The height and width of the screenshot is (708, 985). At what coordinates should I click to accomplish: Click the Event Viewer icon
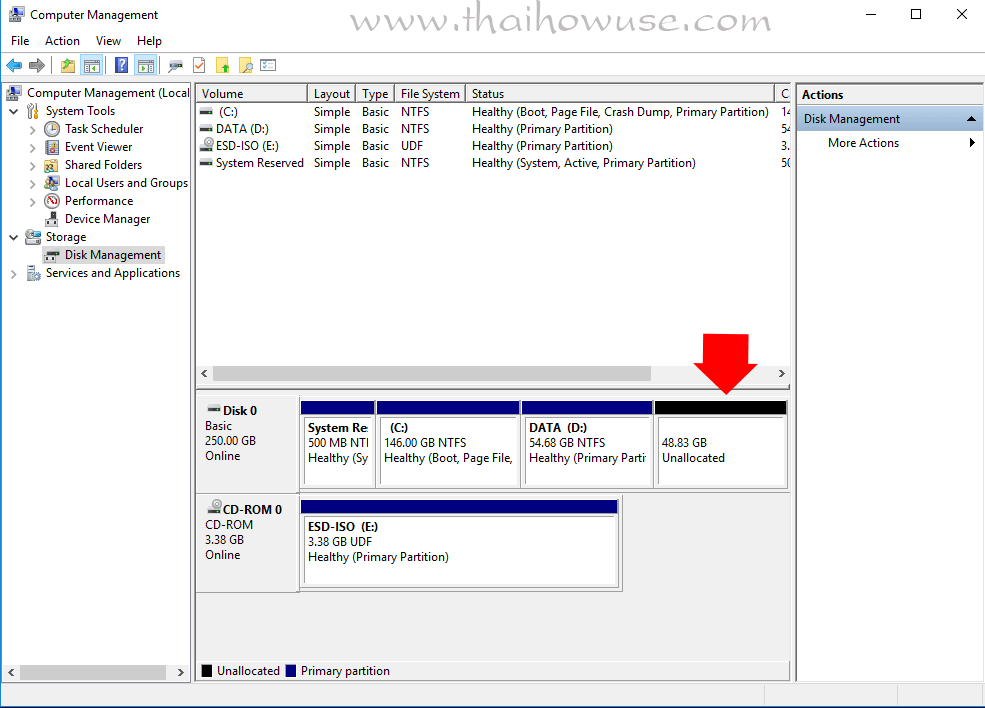[52, 147]
